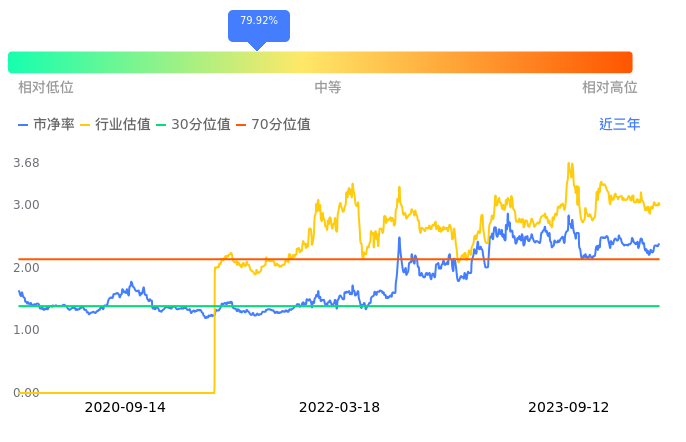Click the valuation gradient bar
Screen dimensions: 686x442
[320, 62]
